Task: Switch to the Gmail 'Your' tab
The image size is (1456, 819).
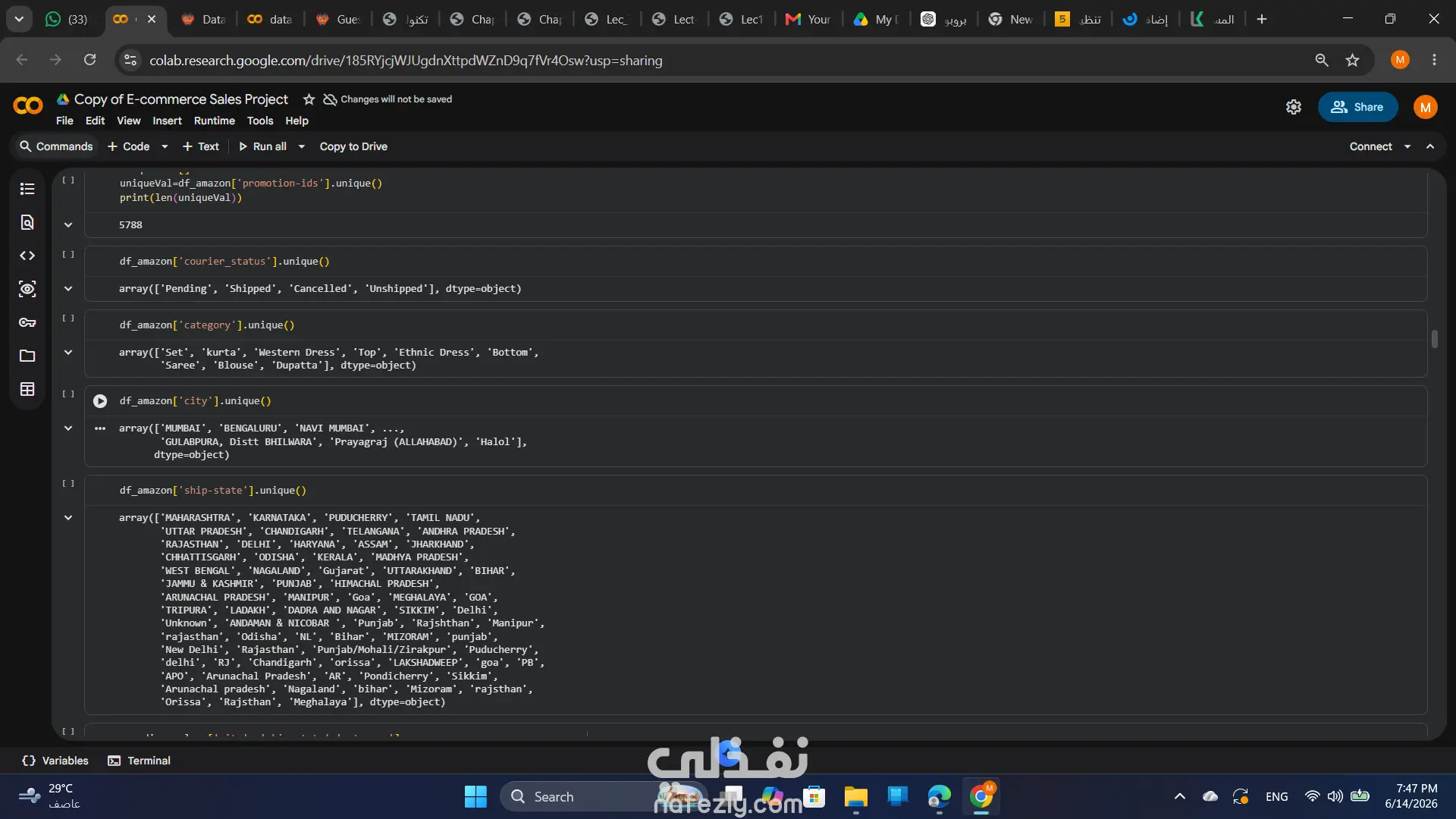Action: click(x=809, y=19)
